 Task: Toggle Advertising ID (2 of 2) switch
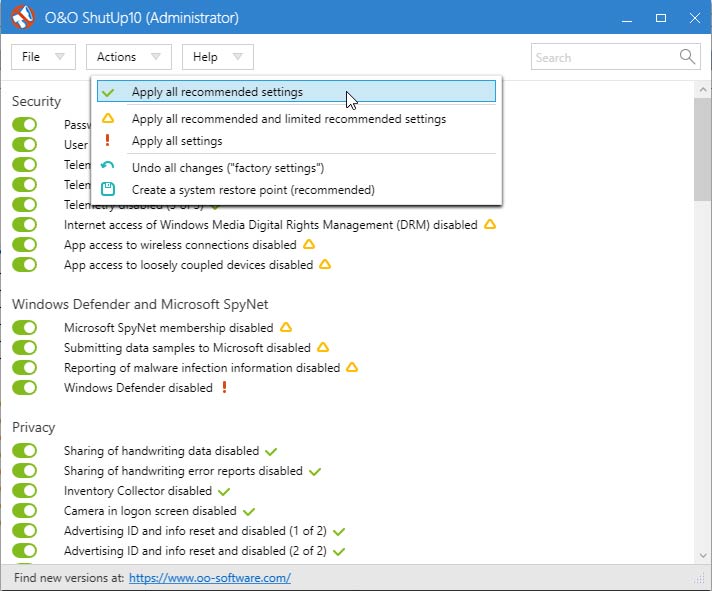[x=25, y=551]
